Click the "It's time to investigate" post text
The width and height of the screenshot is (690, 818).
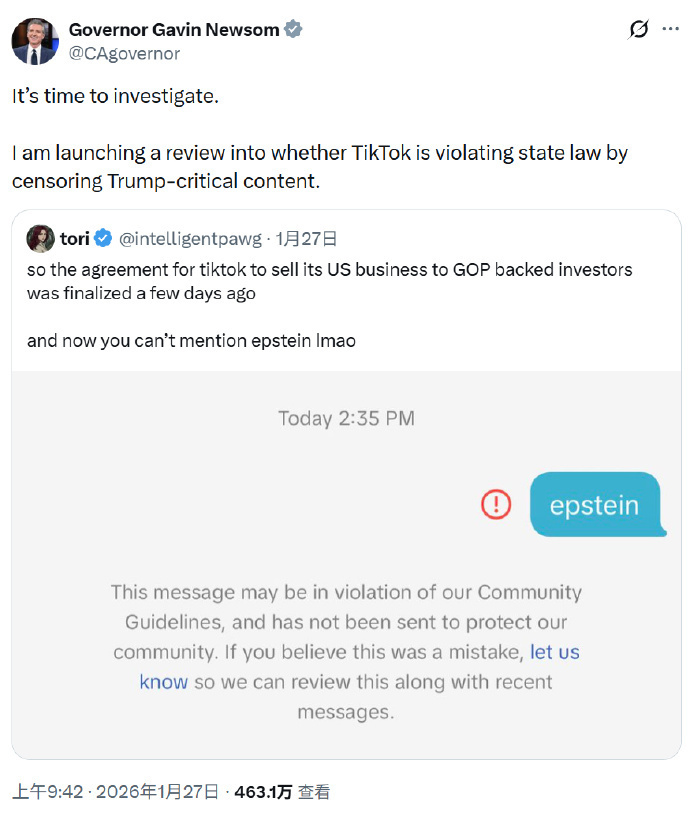click(x=115, y=97)
